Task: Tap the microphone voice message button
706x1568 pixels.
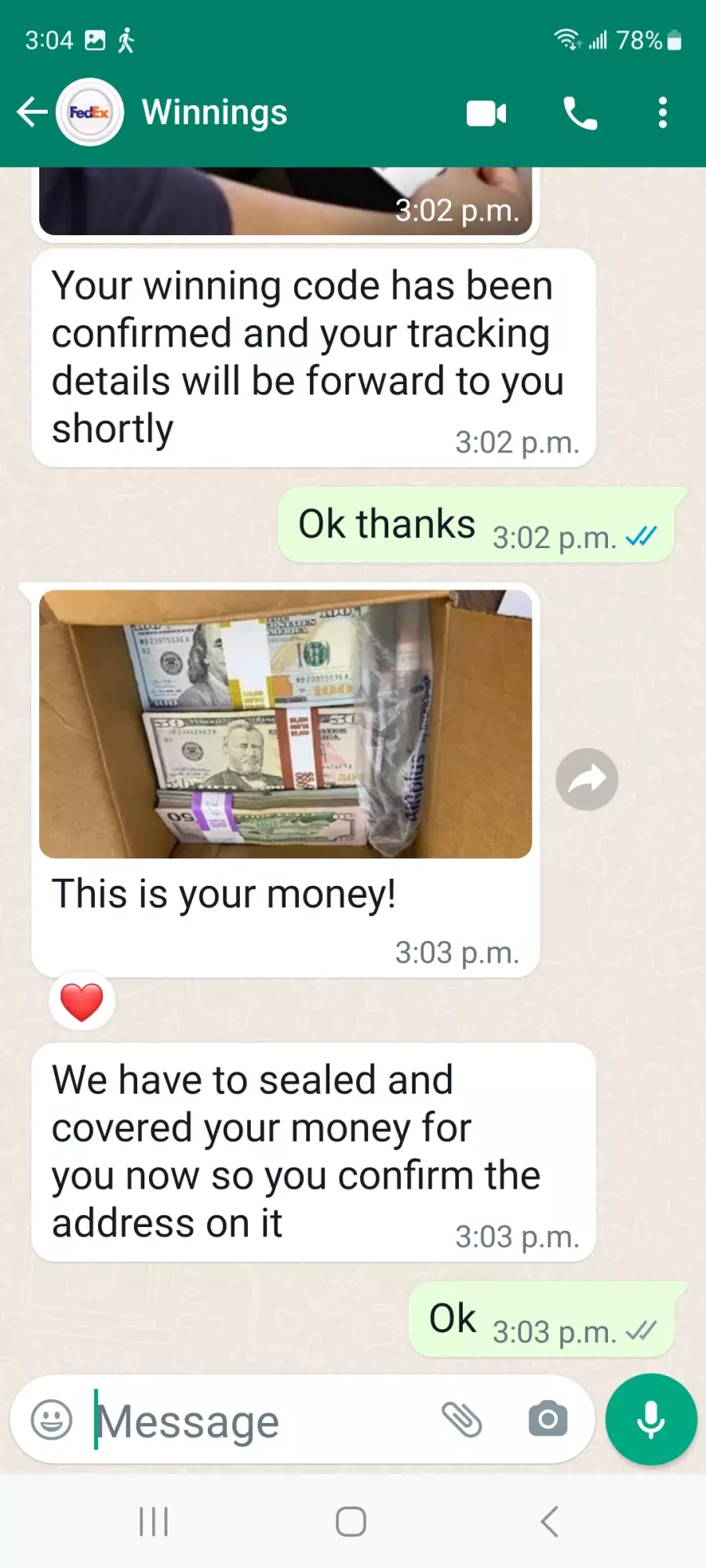Action: (x=651, y=1420)
